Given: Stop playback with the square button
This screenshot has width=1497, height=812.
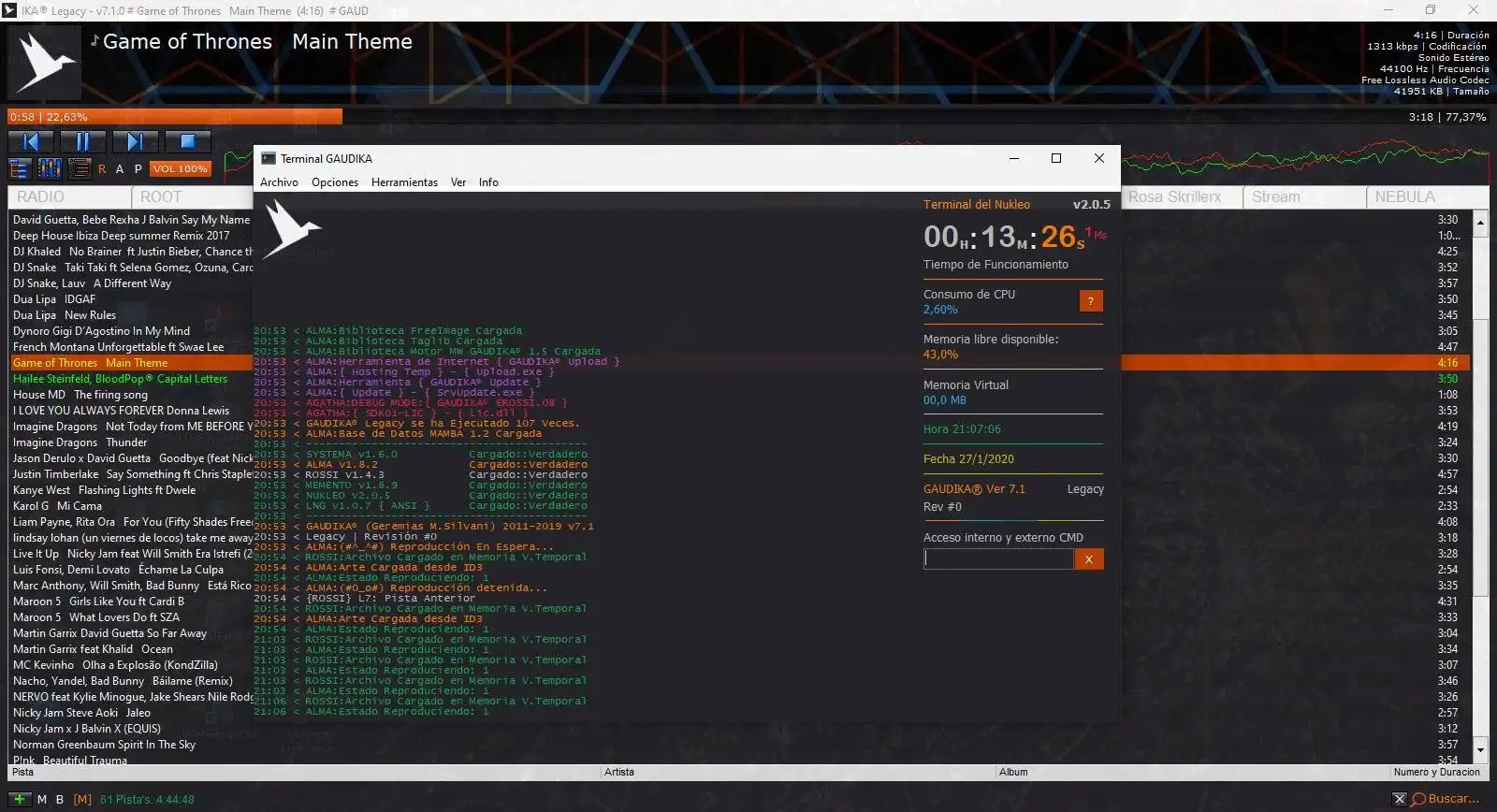Looking at the screenshot, I should click(188, 141).
